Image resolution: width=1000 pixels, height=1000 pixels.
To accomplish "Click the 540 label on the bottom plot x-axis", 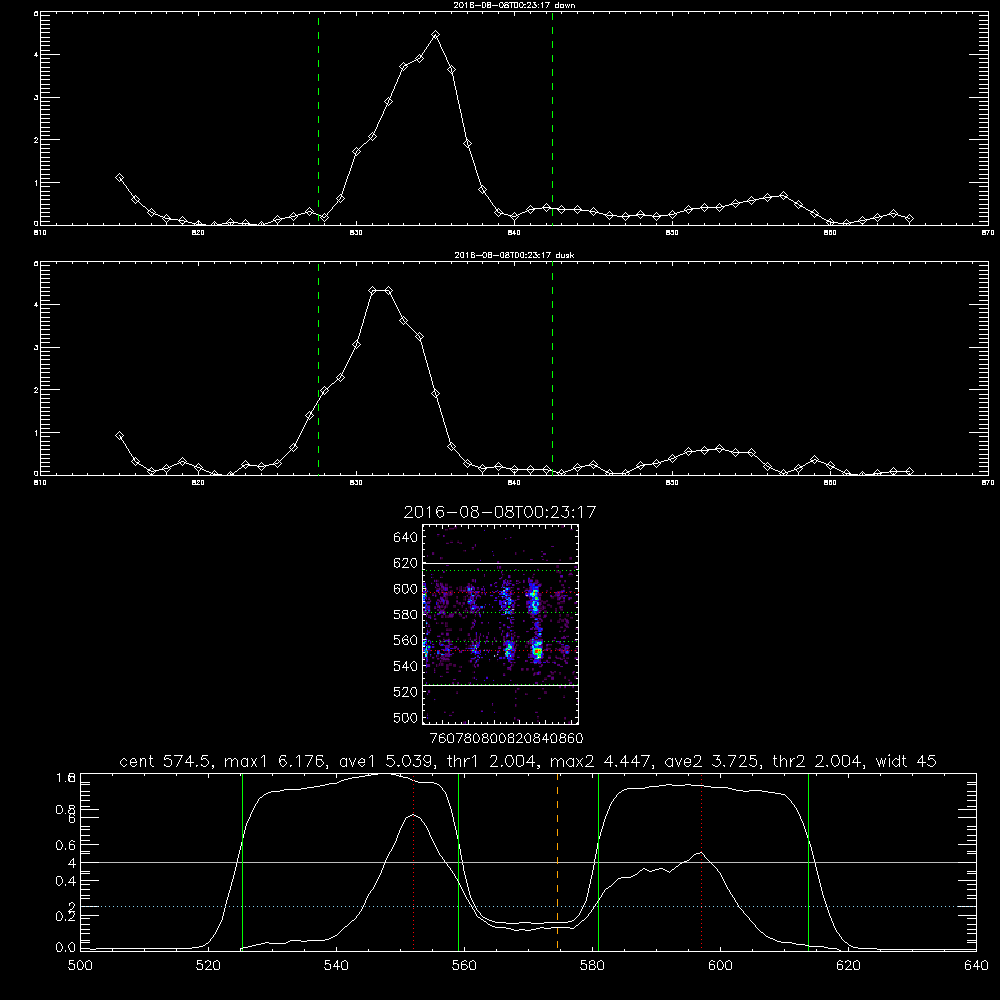I will point(336,966).
